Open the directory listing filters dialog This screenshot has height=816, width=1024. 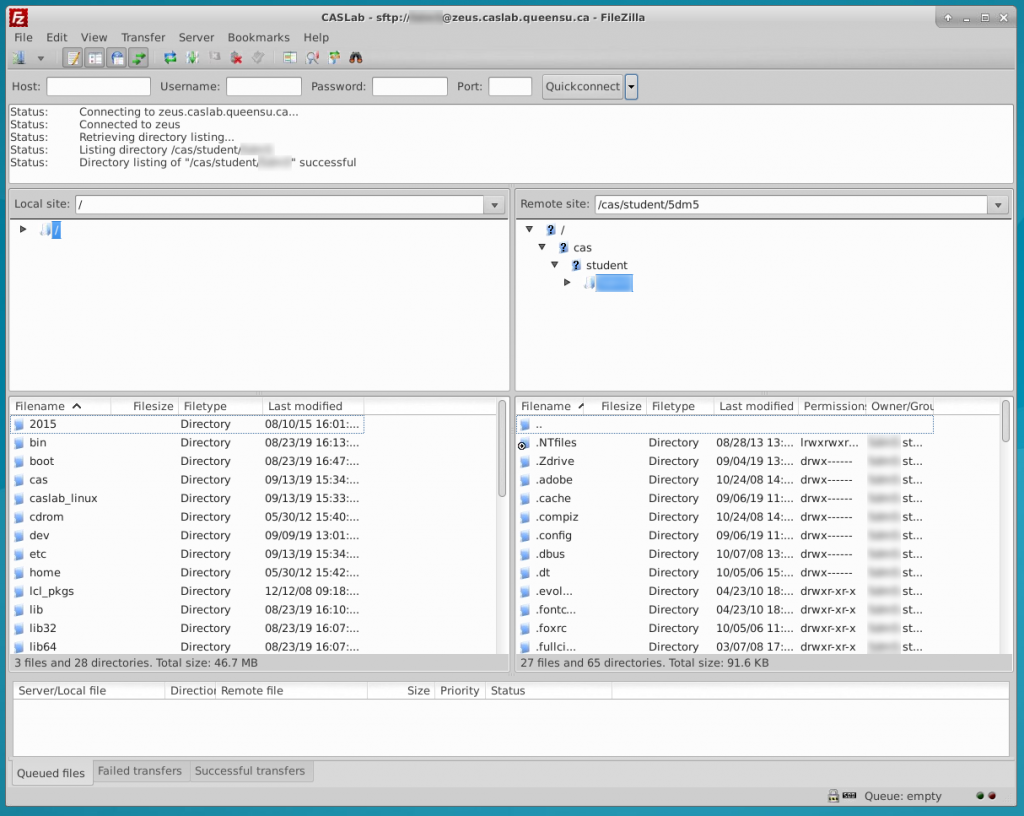pyautogui.click(x=290, y=58)
